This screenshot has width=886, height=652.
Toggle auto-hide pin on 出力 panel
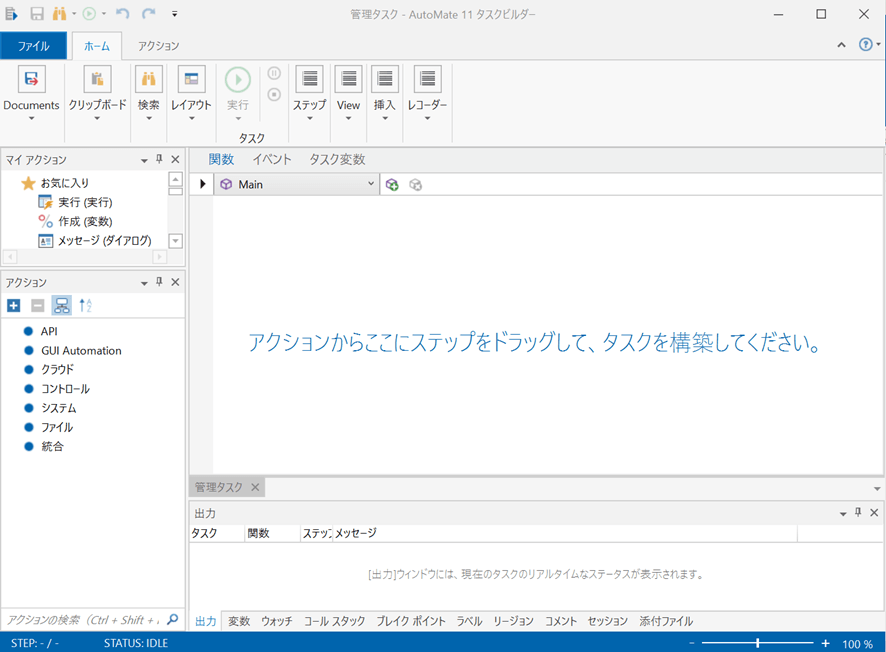pyautogui.click(x=857, y=513)
